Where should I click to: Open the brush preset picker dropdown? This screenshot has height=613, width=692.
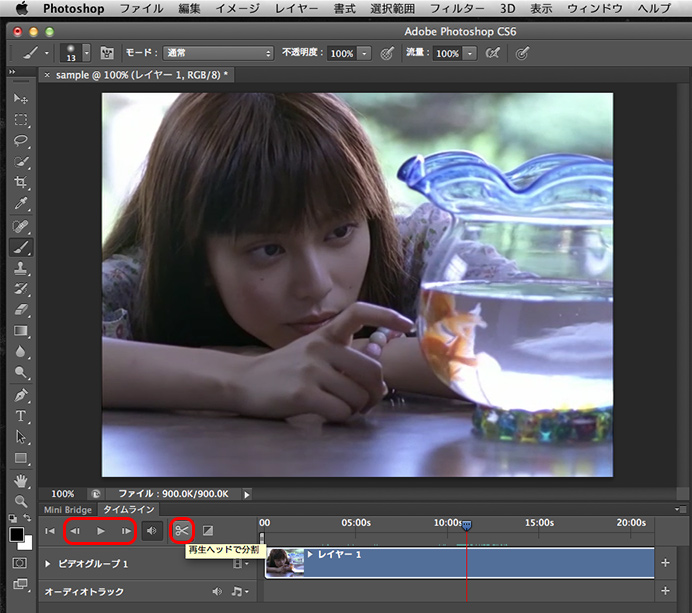tap(87, 53)
